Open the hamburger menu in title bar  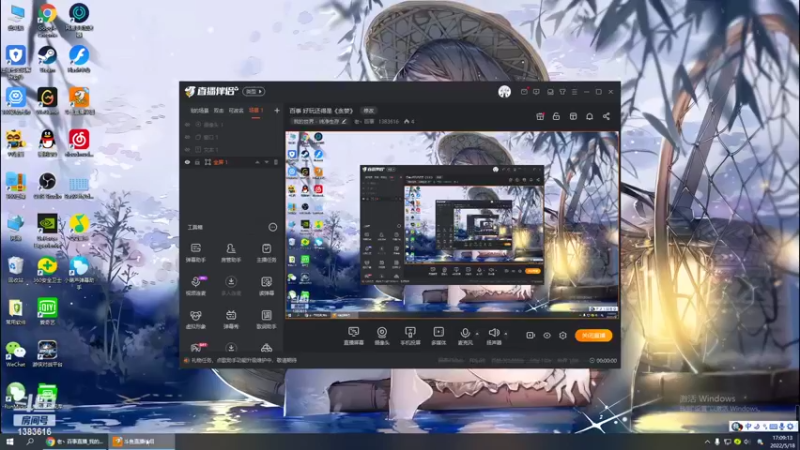[574, 92]
